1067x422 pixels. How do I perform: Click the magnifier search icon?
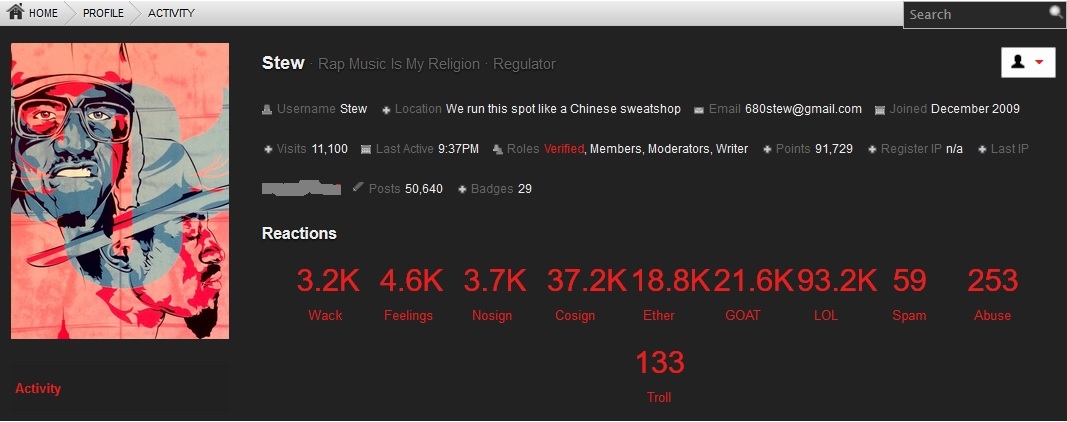(x=1056, y=12)
